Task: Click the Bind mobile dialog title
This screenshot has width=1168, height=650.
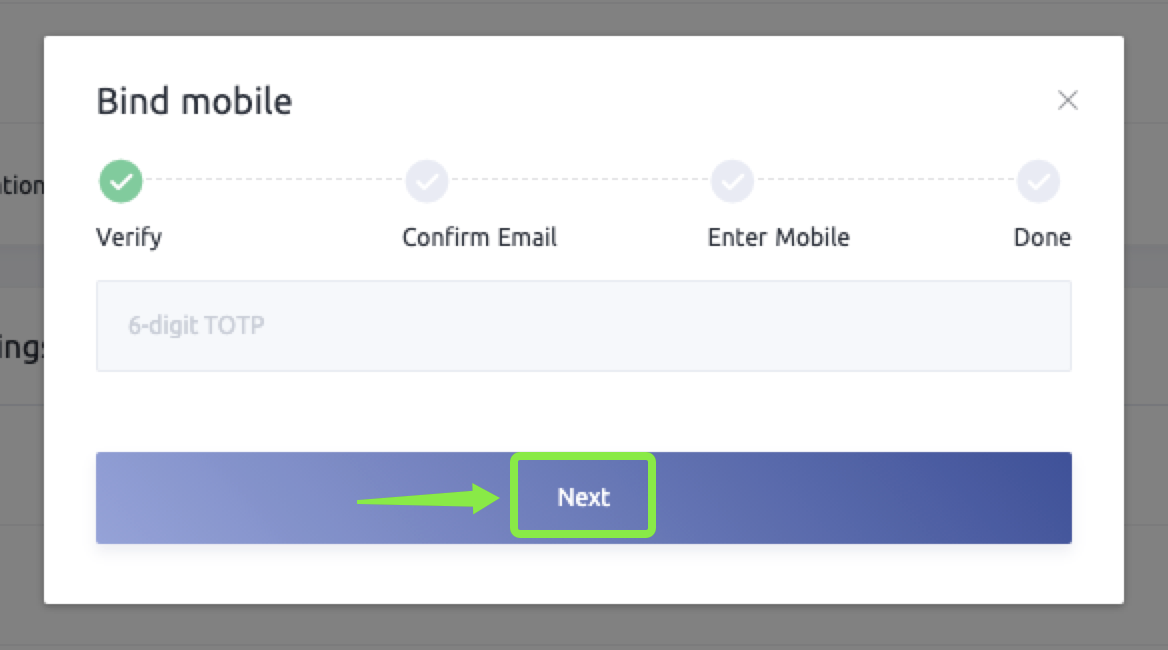Action: pyautogui.click(x=194, y=102)
